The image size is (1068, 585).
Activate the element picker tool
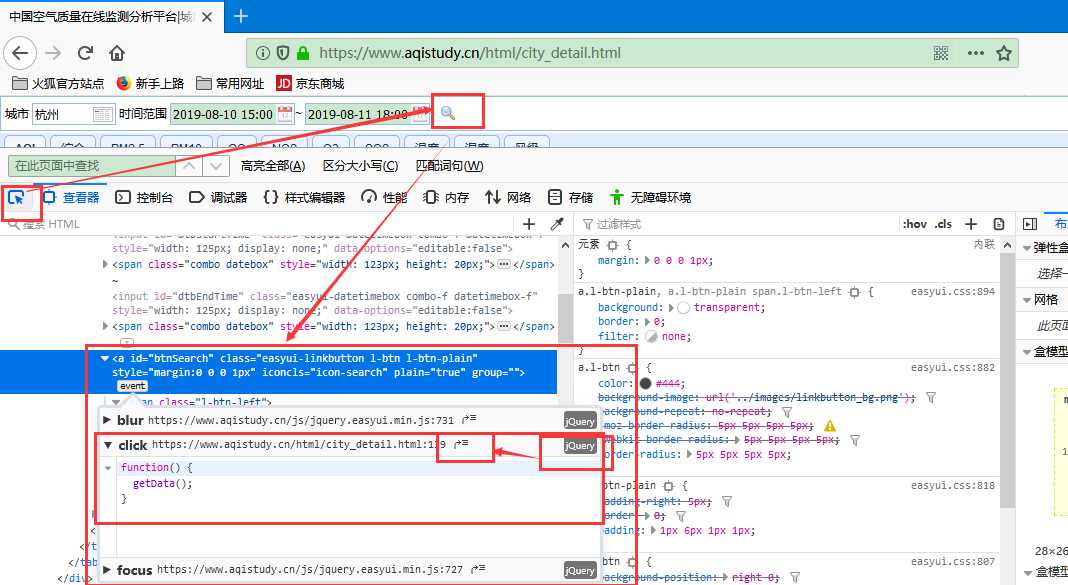coord(16,197)
